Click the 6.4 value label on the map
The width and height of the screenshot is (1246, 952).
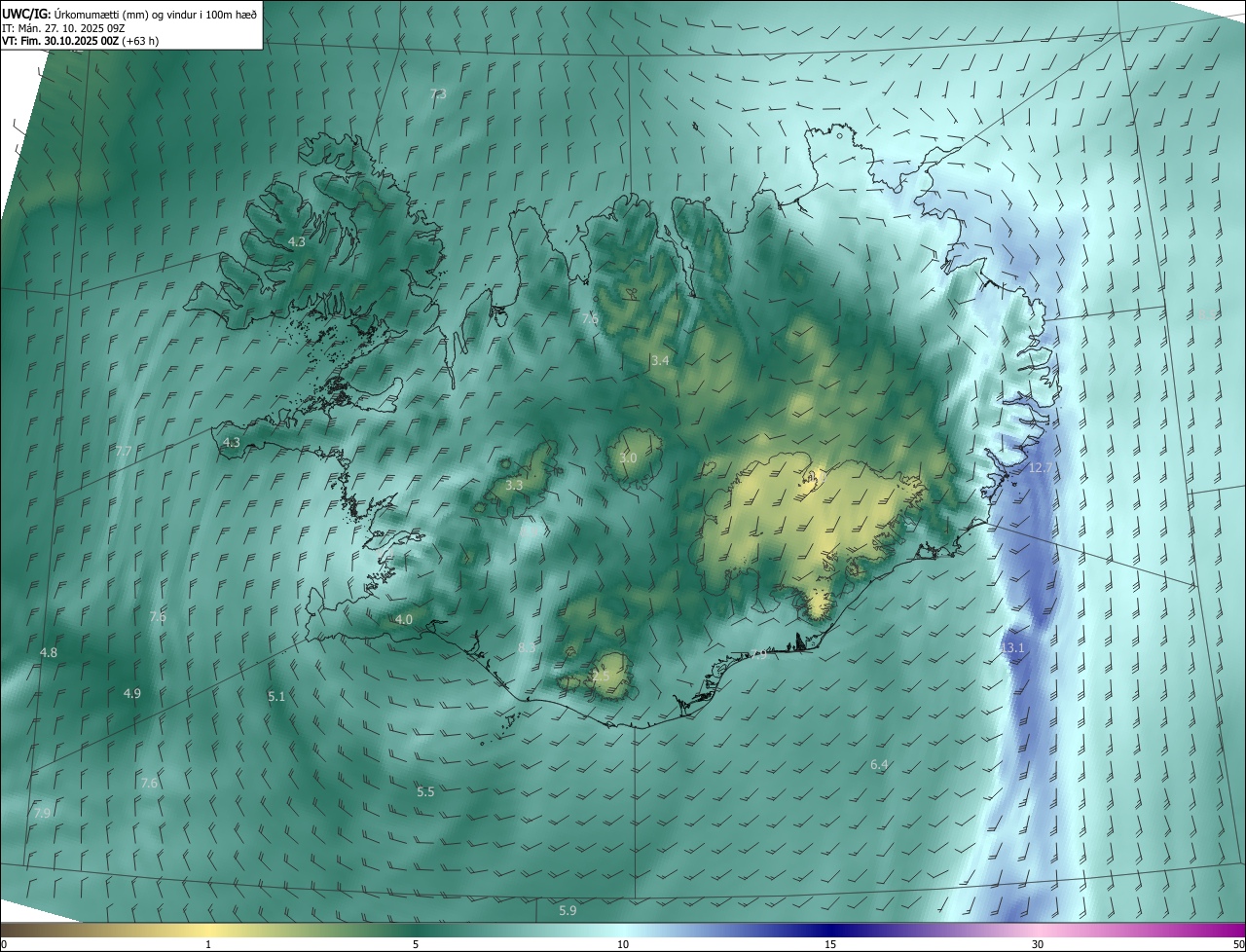(879, 765)
